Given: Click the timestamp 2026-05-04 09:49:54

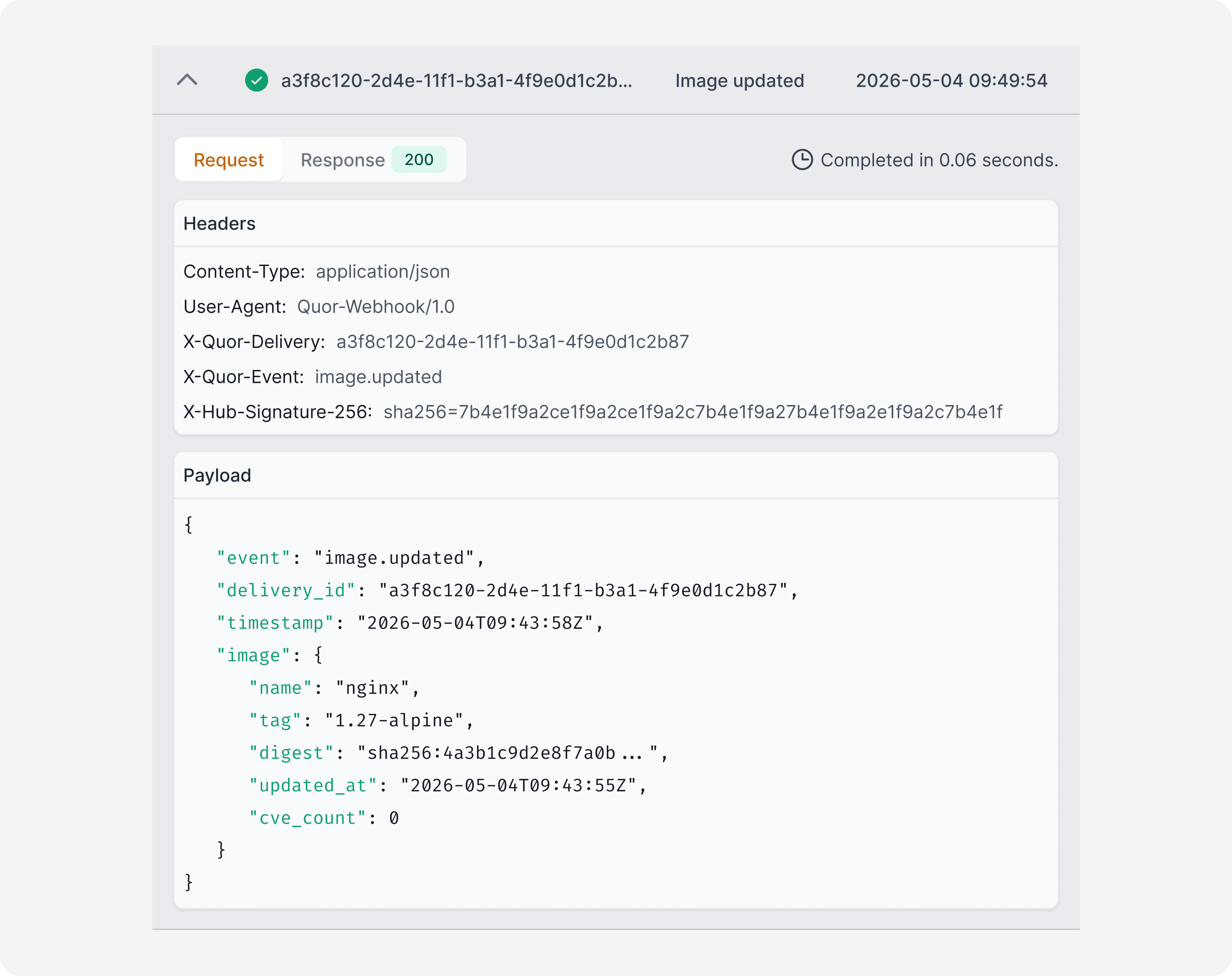Looking at the screenshot, I should point(951,80).
